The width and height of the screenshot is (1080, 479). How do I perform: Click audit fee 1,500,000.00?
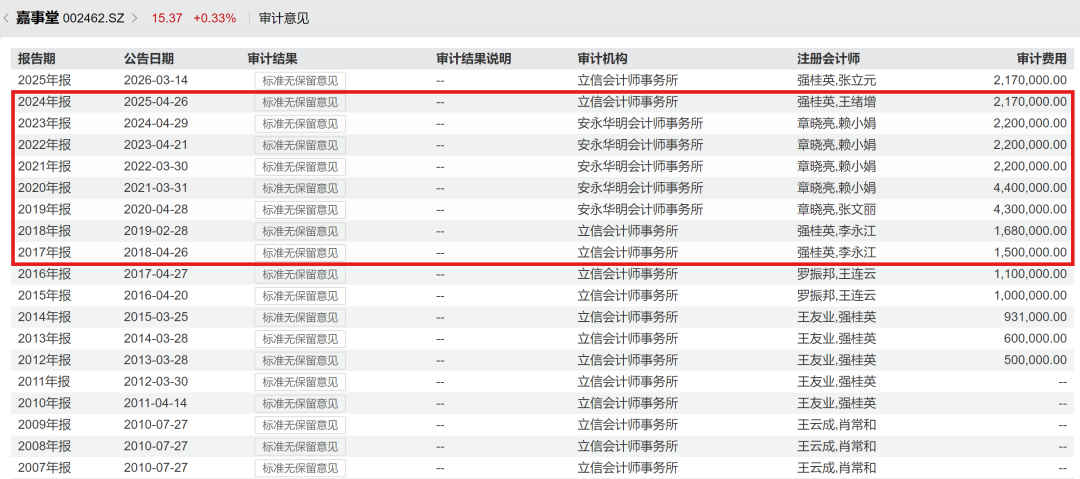(1030, 252)
